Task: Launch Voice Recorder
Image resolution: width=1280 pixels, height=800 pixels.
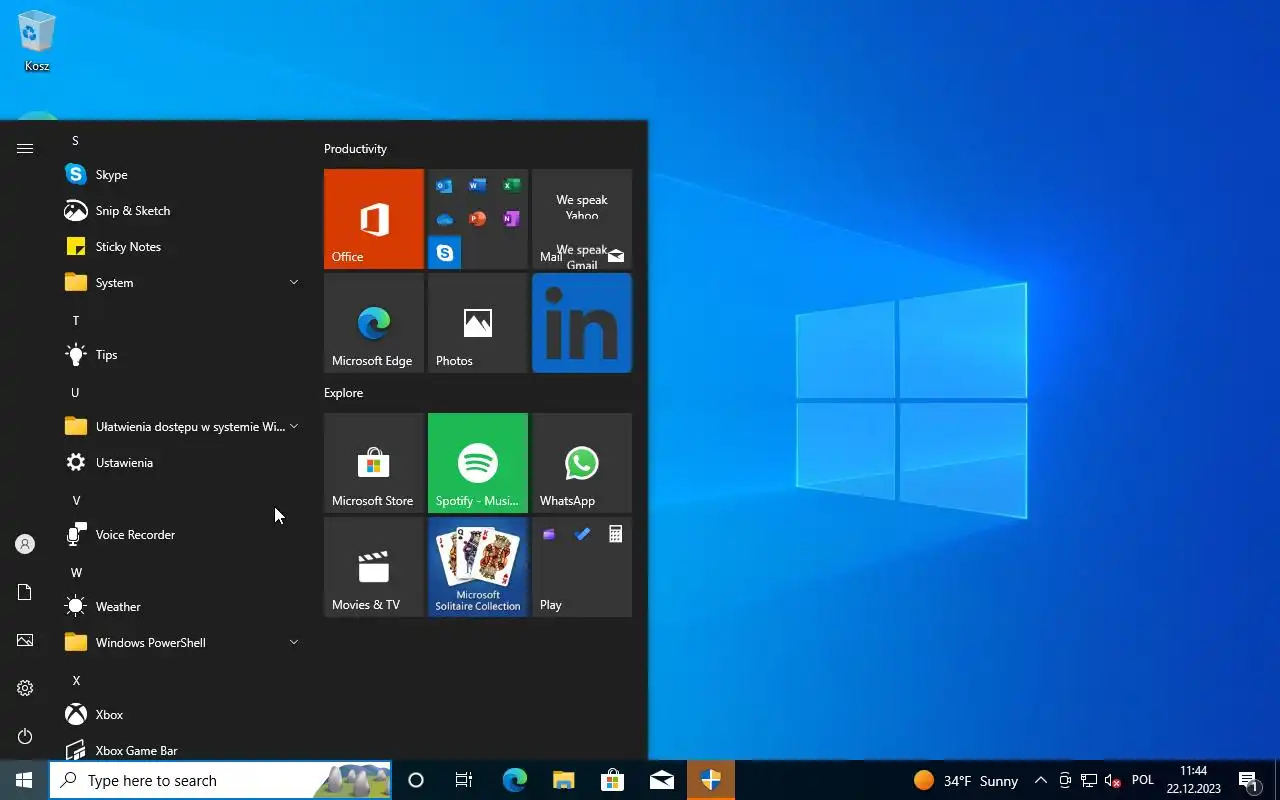Action: click(x=182, y=535)
